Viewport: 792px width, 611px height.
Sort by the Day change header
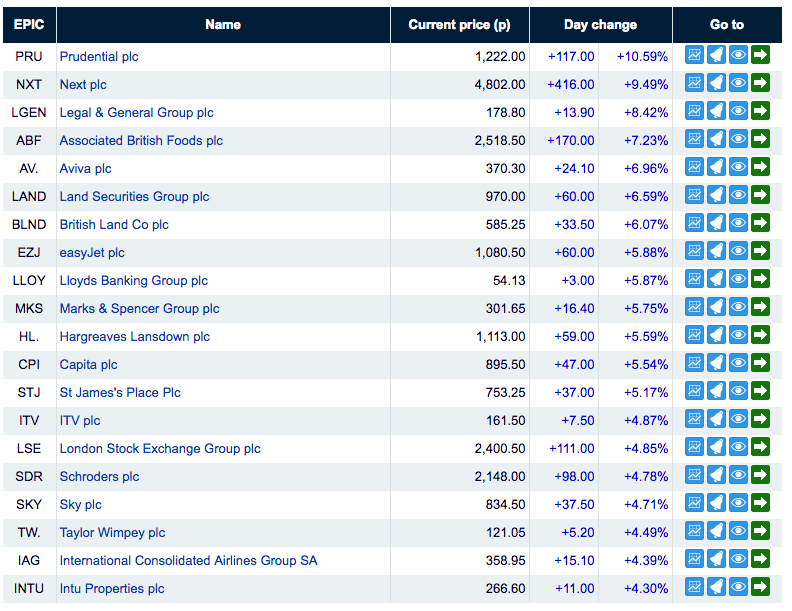[x=600, y=25]
